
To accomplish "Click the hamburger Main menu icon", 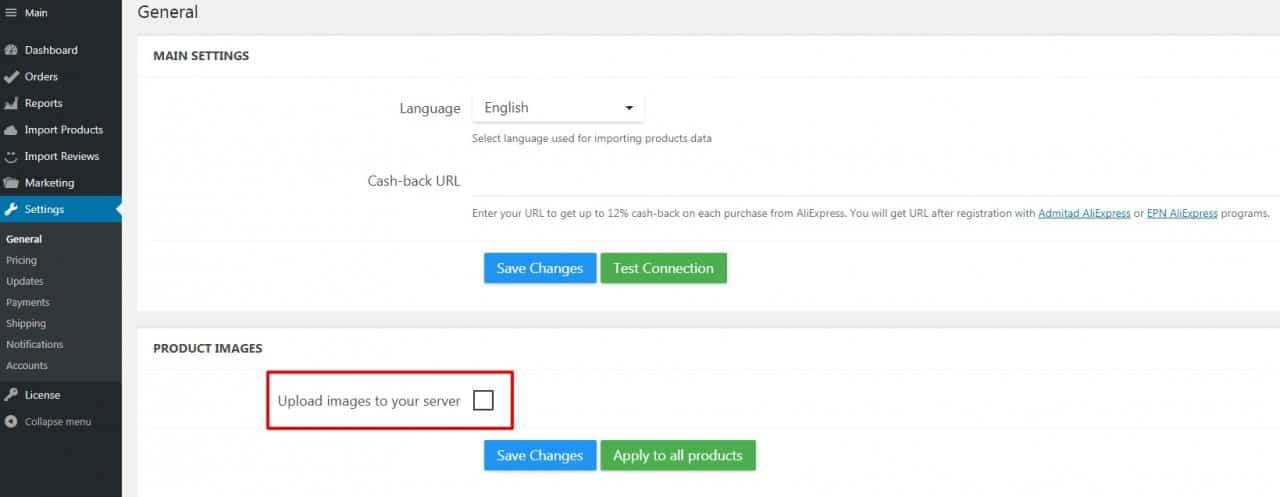I will [11, 13].
